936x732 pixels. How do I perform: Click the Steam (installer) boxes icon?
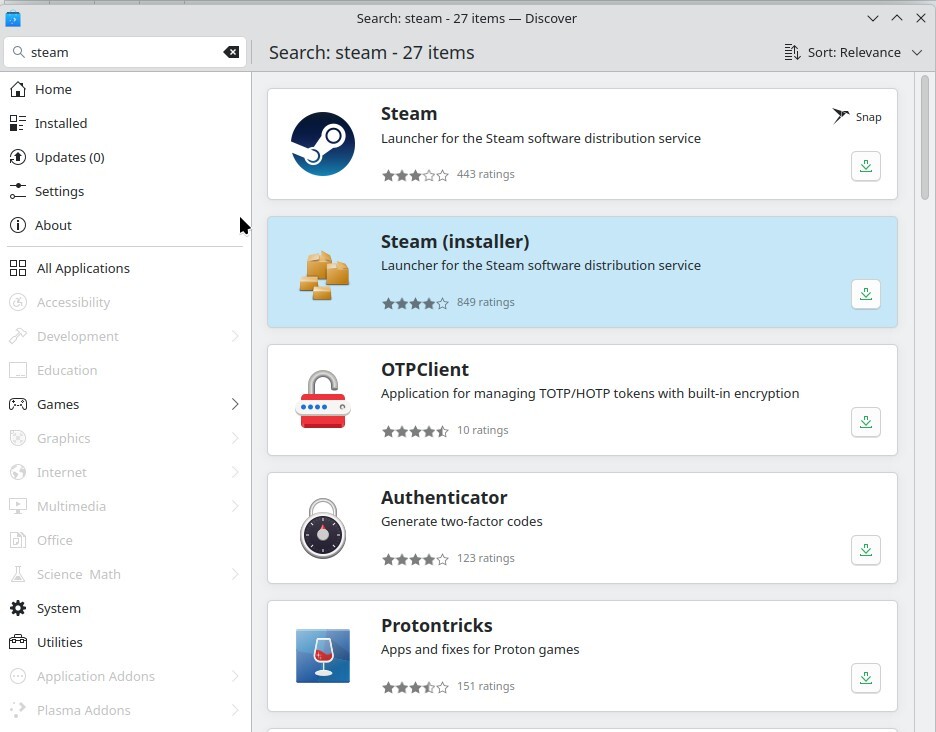click(324, 274)
